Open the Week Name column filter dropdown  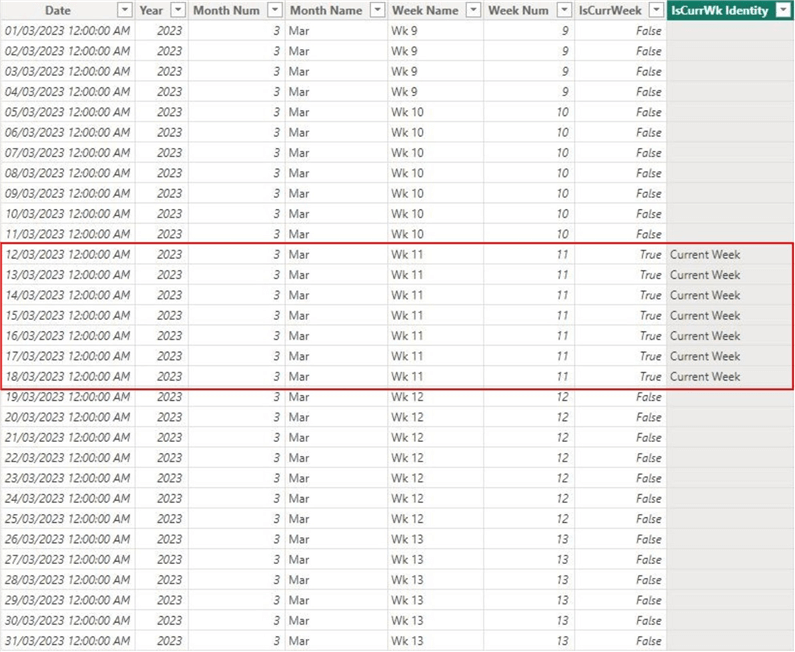pyautogui.click(x=473, y=10)
